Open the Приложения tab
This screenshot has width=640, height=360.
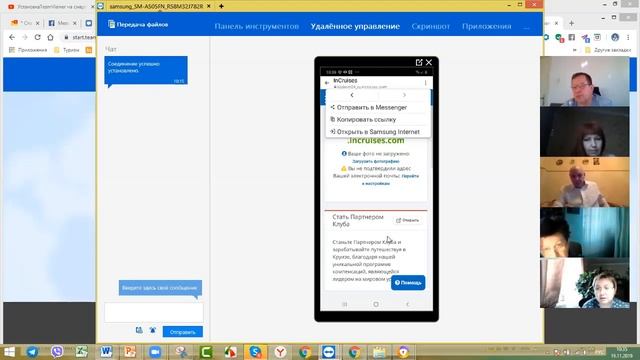(487, 26)
